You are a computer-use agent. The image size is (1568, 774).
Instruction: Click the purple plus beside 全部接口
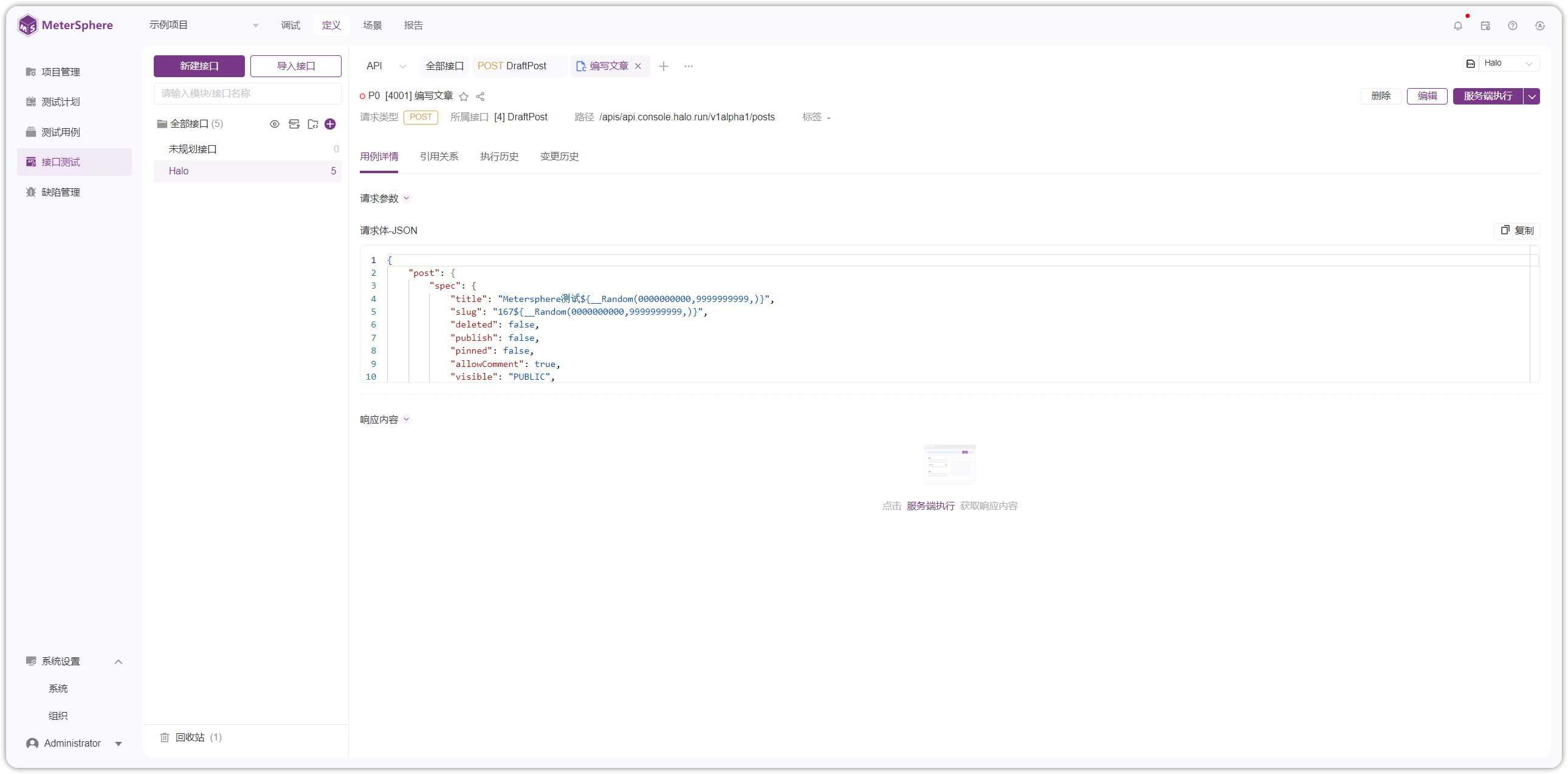(331, 124)
